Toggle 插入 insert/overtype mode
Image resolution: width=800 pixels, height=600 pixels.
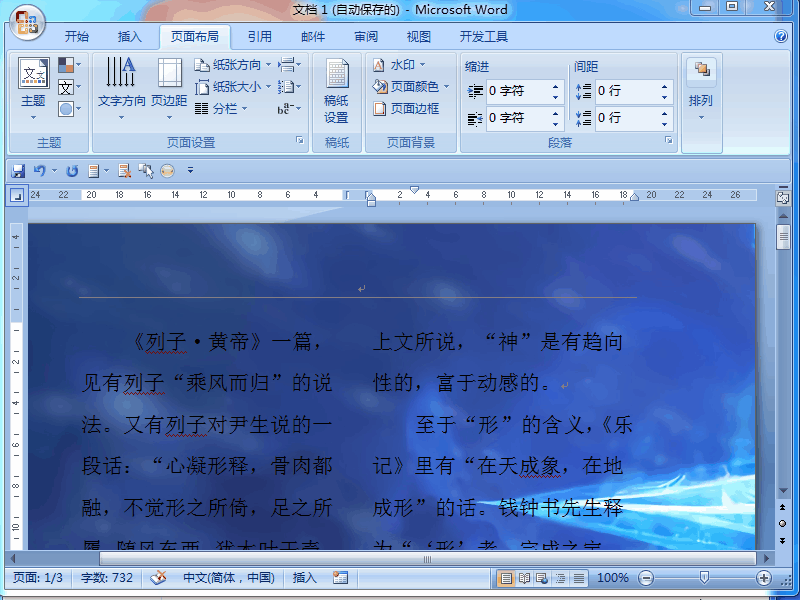coord(305,578)
